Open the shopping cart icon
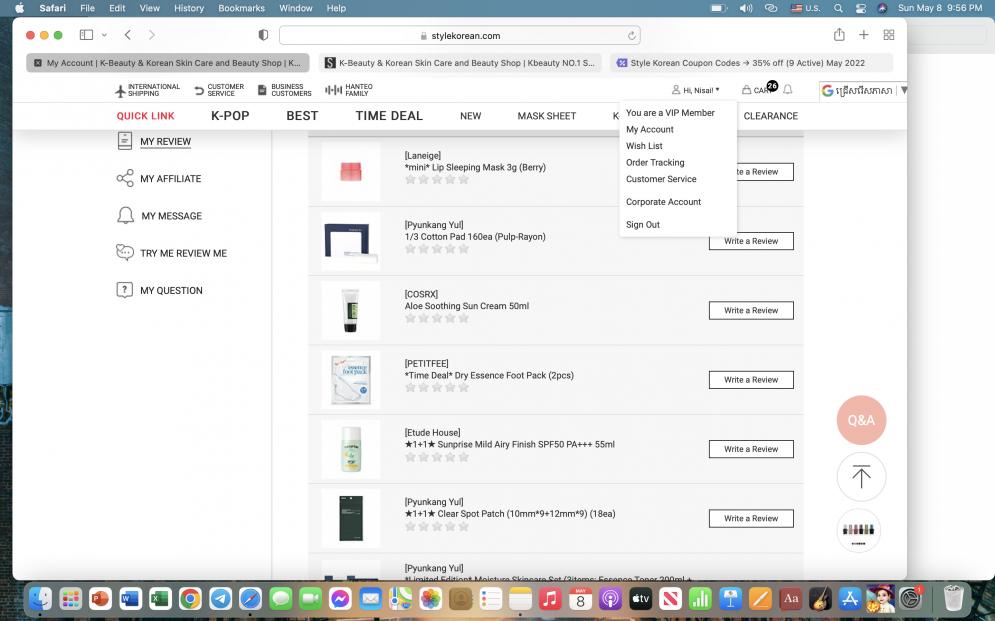The width and height of the screenshot is (995, 621). click(747, 90)
